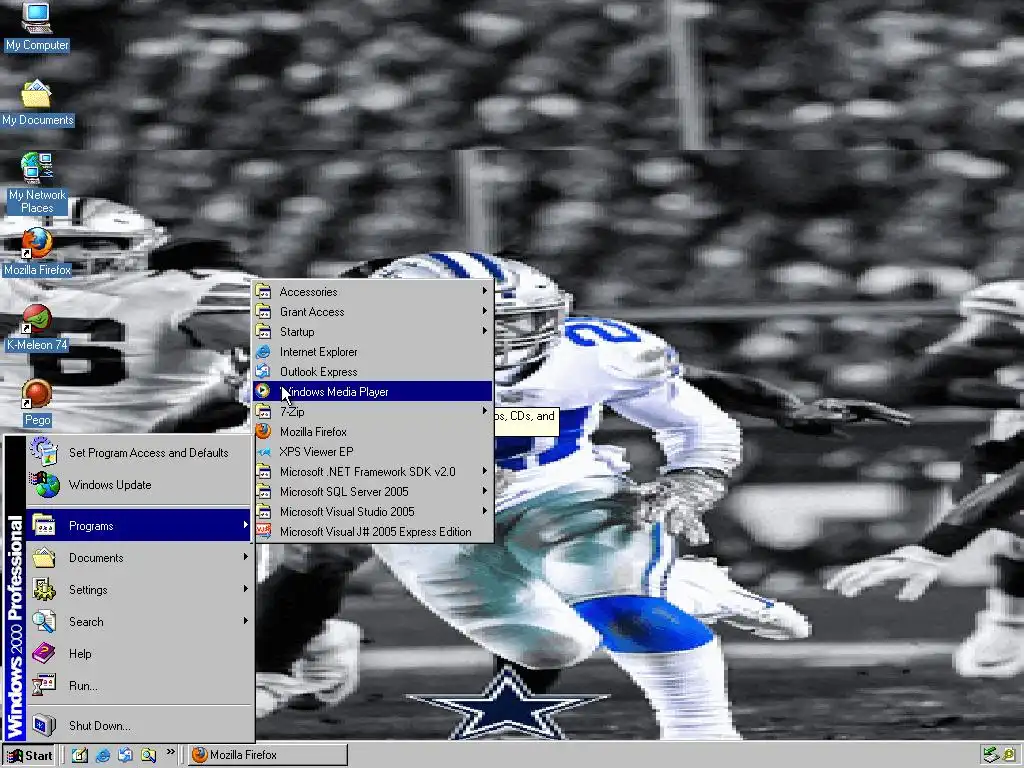
Task: Click green-arrow hardware tray icon
Action: coord(991,755)
